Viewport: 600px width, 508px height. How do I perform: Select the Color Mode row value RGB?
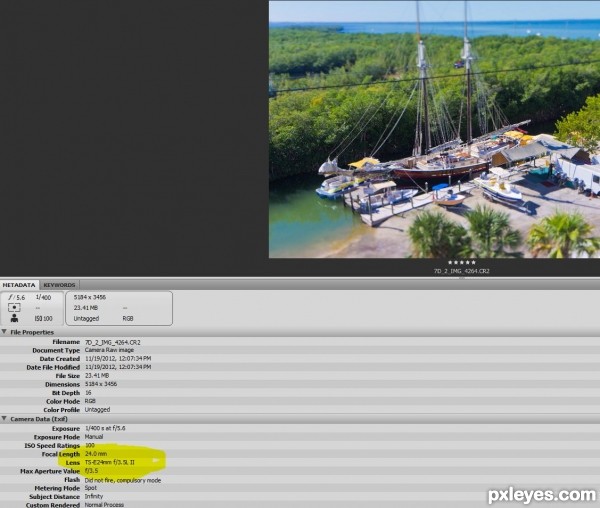click(90, 401)
